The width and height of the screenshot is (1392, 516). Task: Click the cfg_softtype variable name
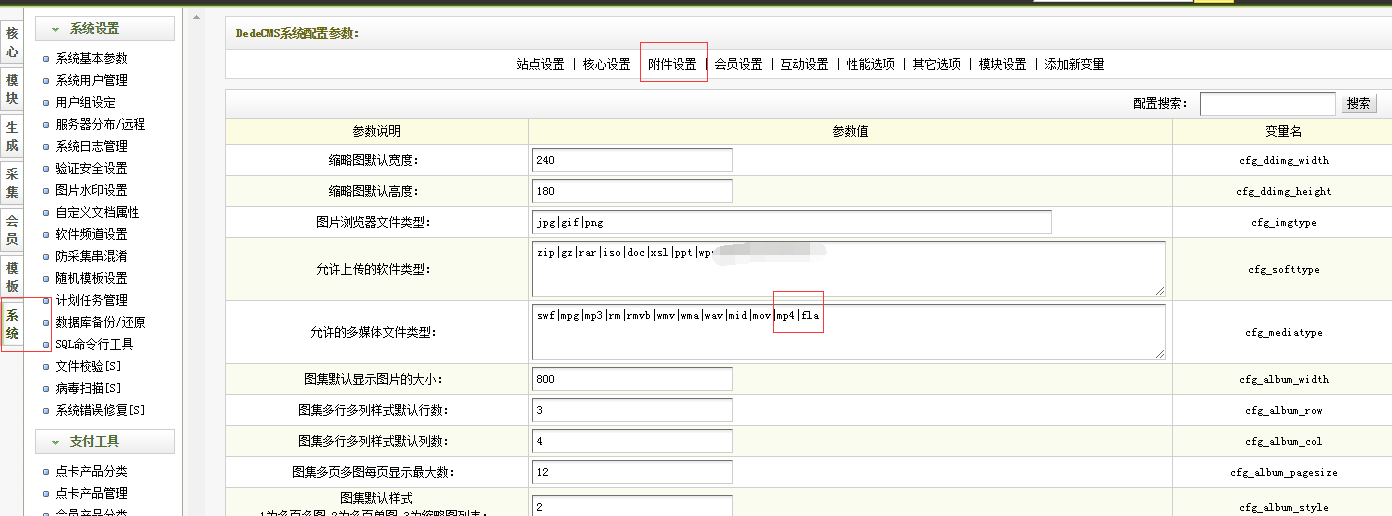click(x=1283, y=269)
